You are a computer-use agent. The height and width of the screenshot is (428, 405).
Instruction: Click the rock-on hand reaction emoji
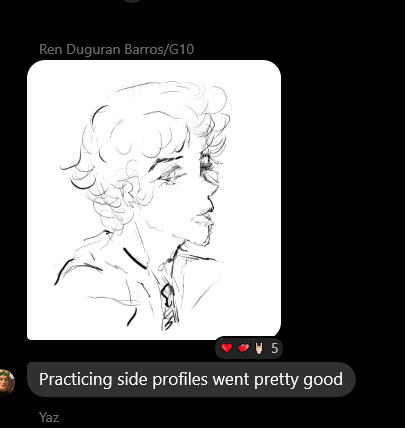coord(259,348)
